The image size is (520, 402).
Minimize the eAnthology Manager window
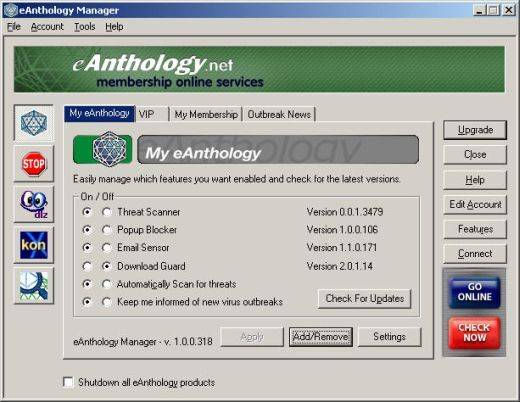click(x=479, y=10)
